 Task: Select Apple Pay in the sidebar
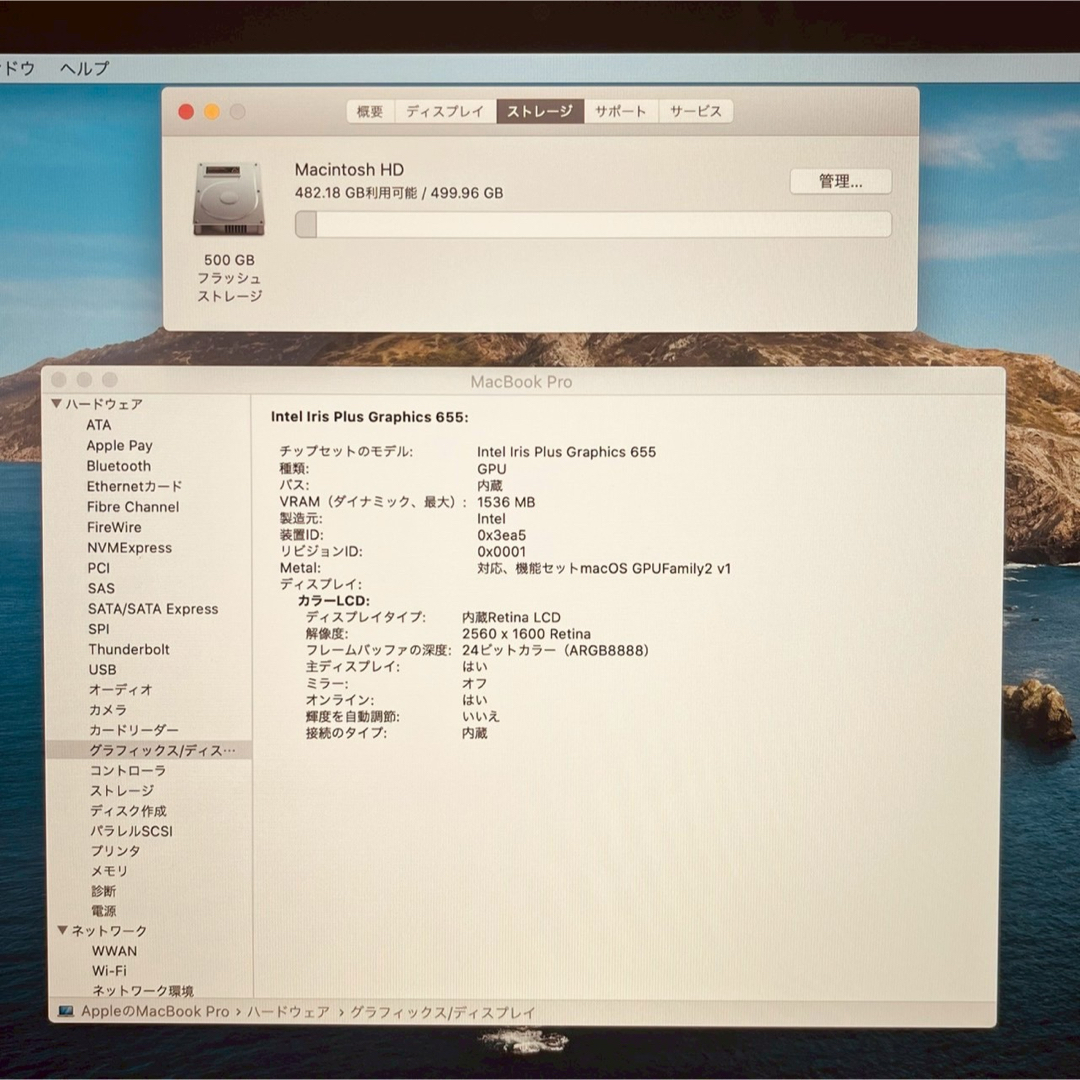pos(119,446)
